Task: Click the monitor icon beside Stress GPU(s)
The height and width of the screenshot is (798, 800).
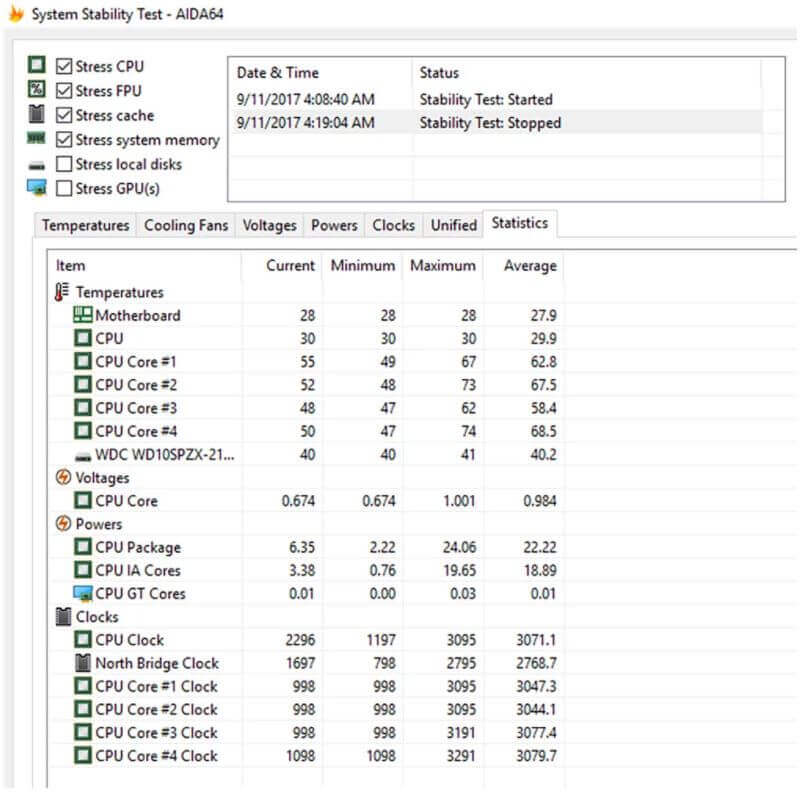Action: [x=37, y=187]
